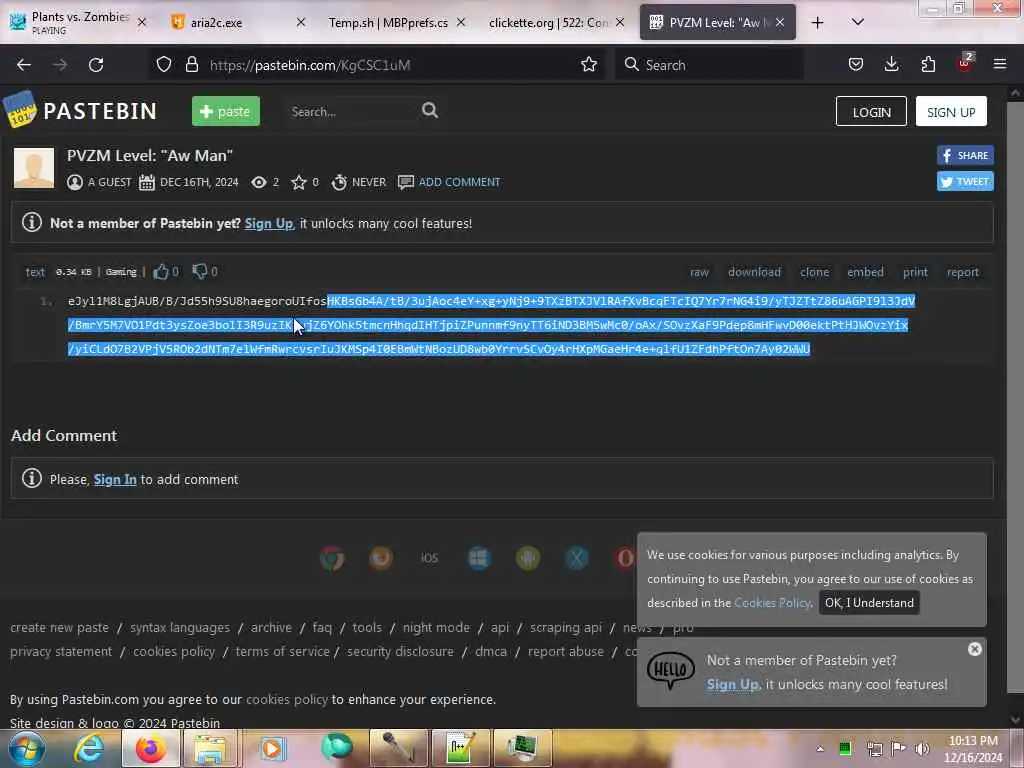Click Firefox taskbar icon
1024x768 pixels.
pyautogui.click(x=150, y=748)
